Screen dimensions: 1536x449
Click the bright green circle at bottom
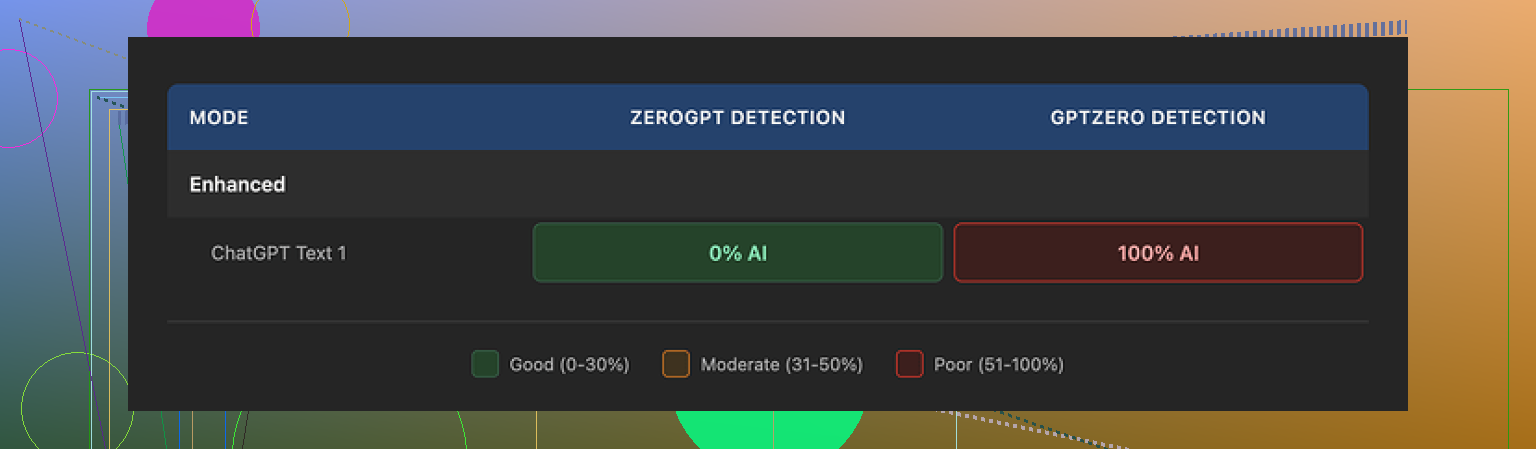770,428
